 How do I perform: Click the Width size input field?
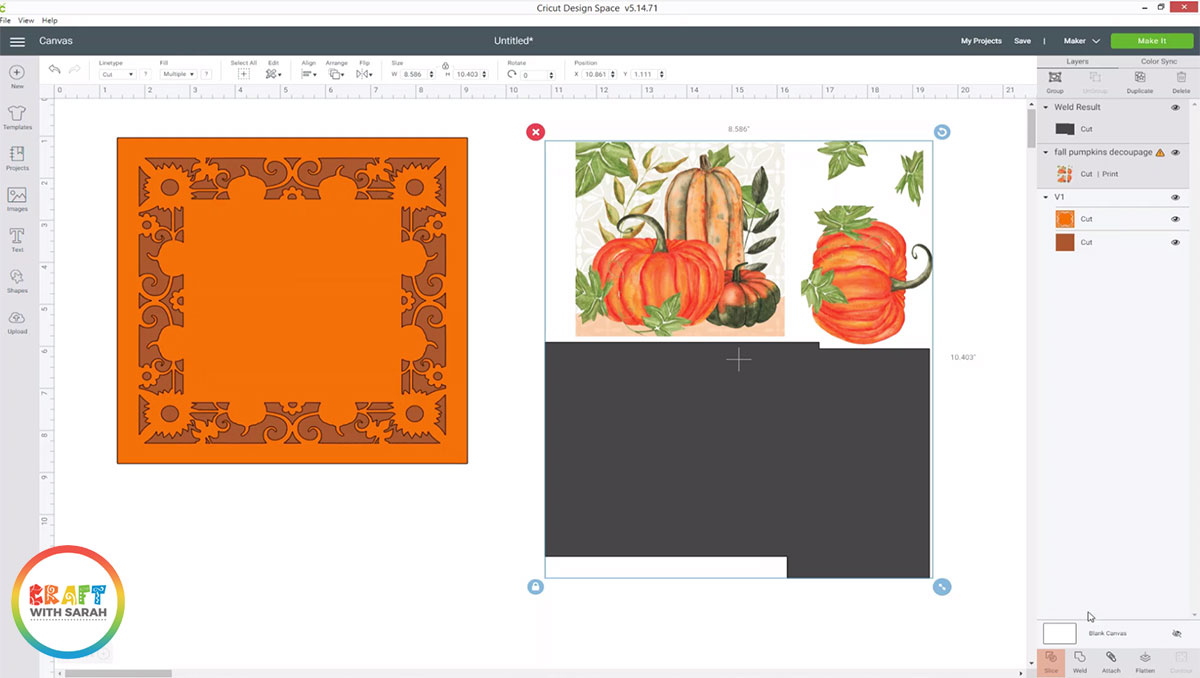pos(417,75)
